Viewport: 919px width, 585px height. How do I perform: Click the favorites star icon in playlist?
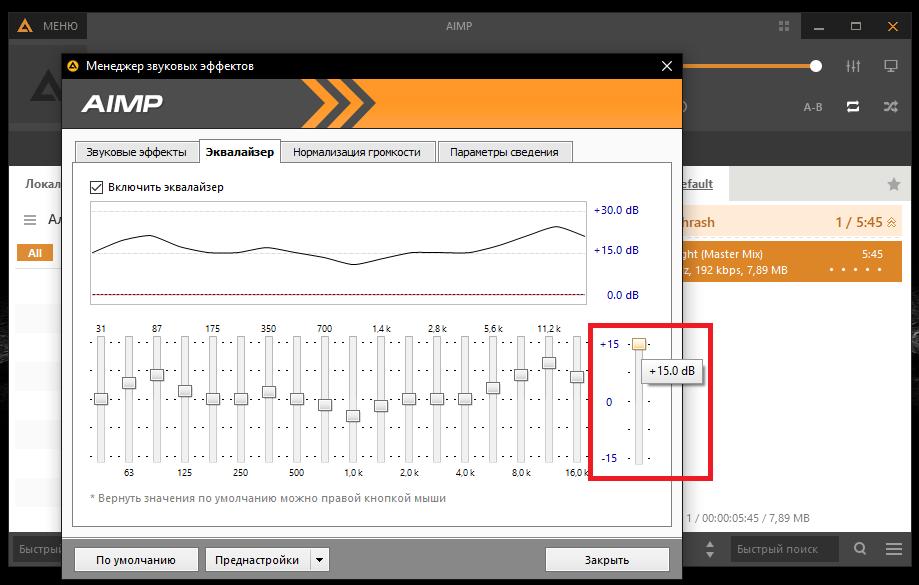[x=893, y=185]
